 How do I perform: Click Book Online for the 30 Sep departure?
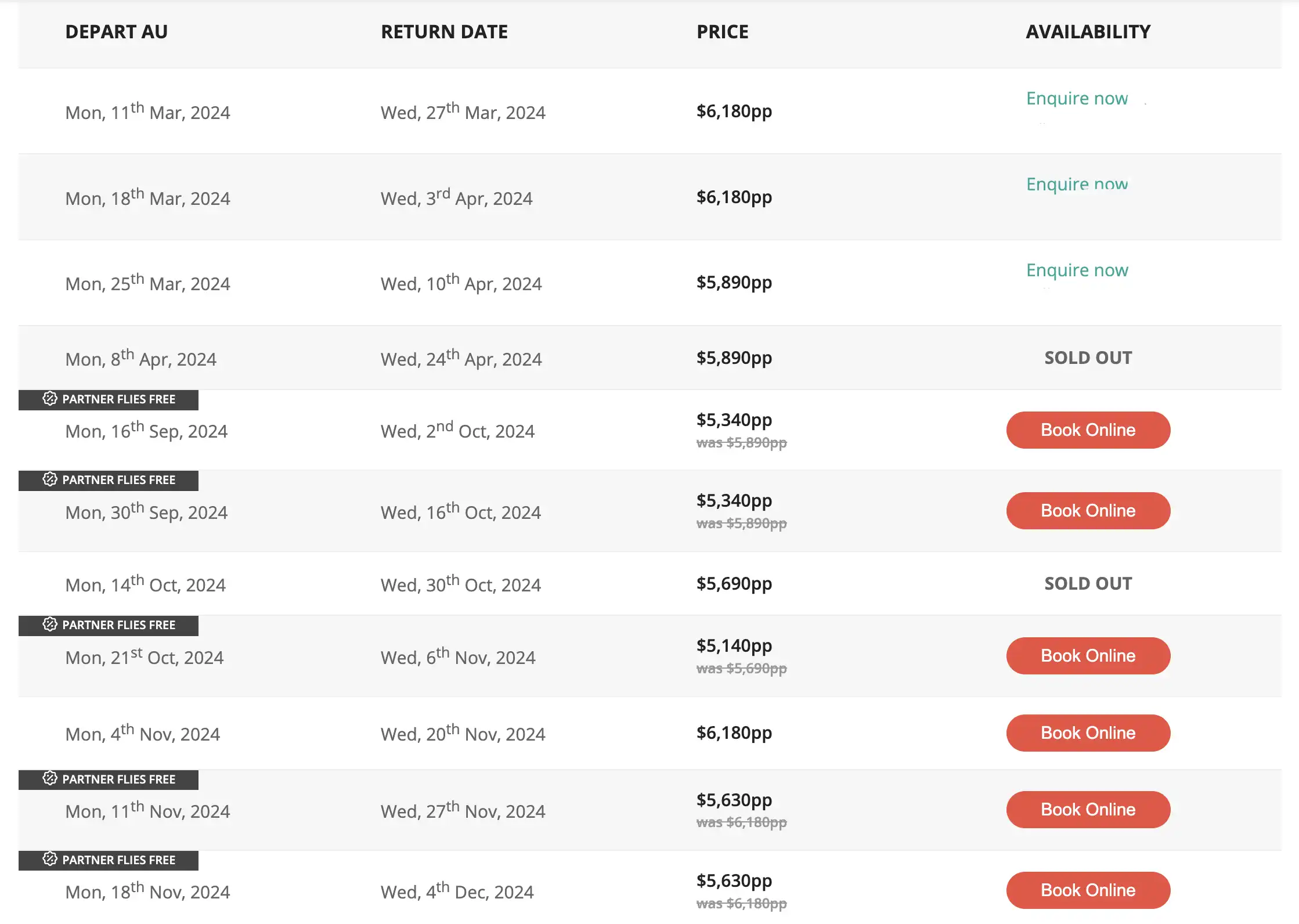(1088, 510)
